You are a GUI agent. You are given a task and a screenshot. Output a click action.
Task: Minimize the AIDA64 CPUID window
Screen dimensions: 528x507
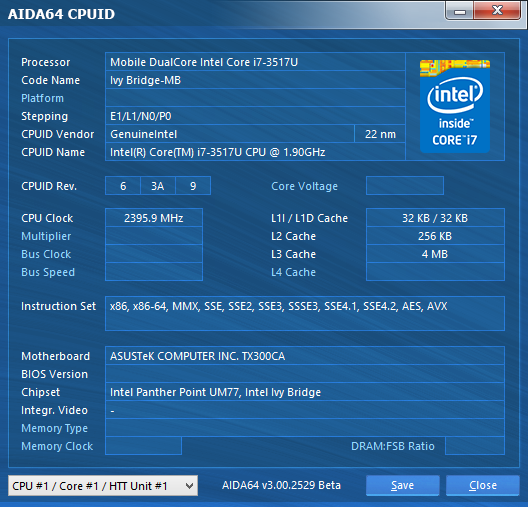coord(459,11)
